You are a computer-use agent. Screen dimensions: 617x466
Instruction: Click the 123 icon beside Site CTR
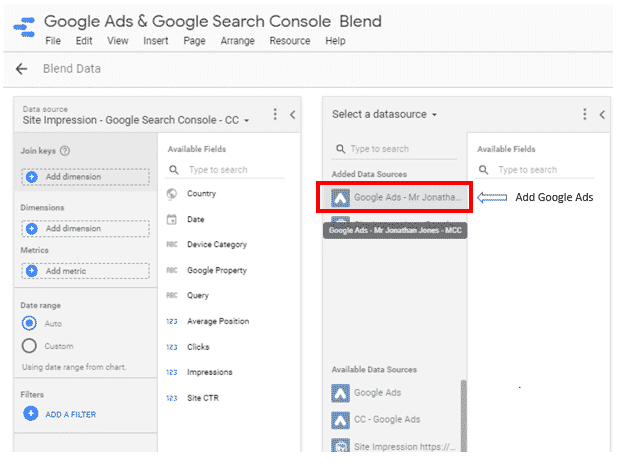[172, 398]
